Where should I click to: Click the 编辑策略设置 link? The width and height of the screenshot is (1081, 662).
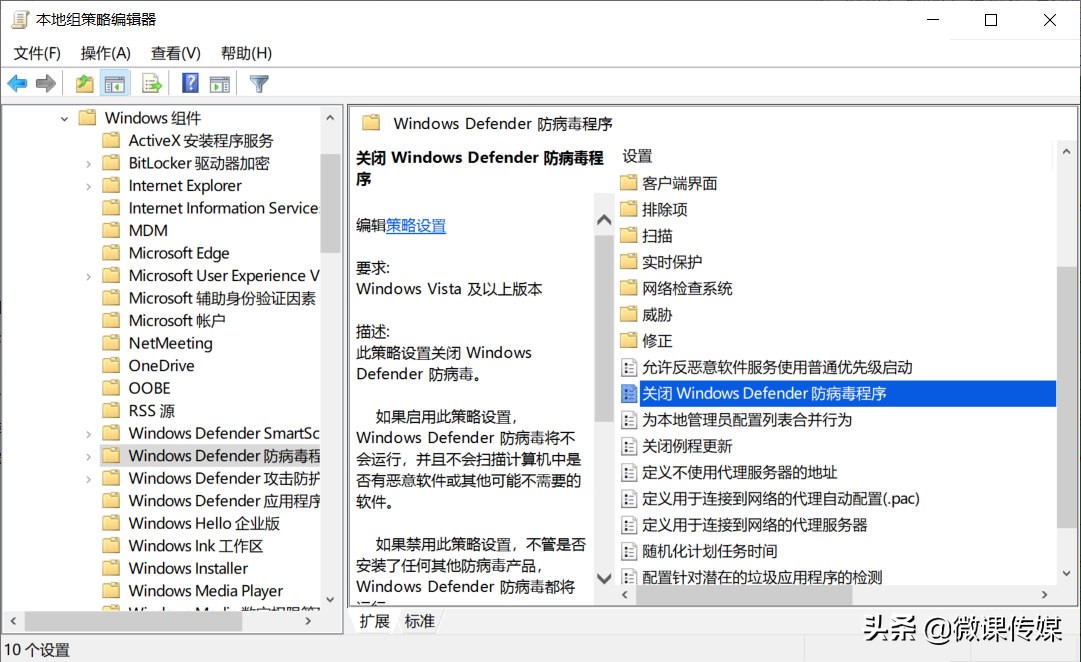(x=416, y=225)
